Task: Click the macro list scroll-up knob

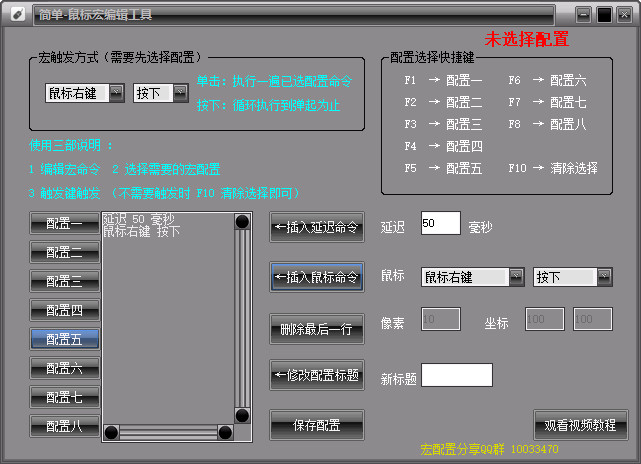Action: (242, 222)
